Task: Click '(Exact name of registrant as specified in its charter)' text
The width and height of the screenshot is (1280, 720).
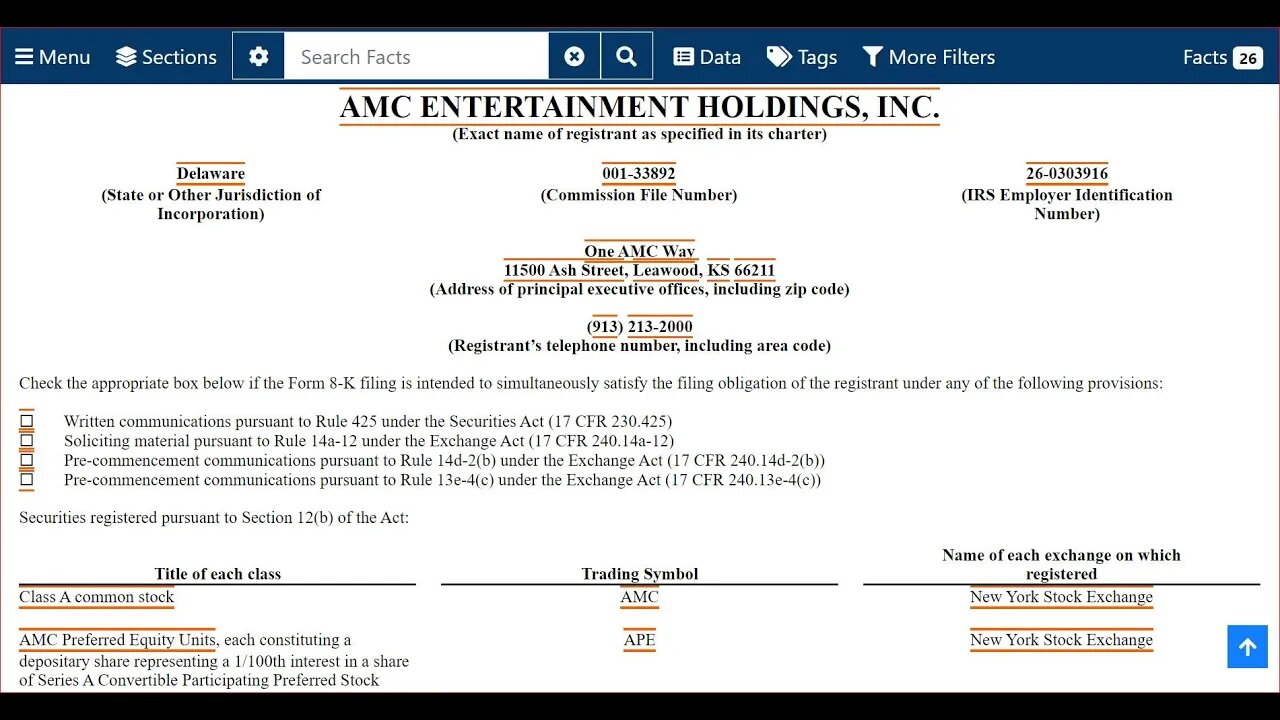Action: click(x=639, y=134)
